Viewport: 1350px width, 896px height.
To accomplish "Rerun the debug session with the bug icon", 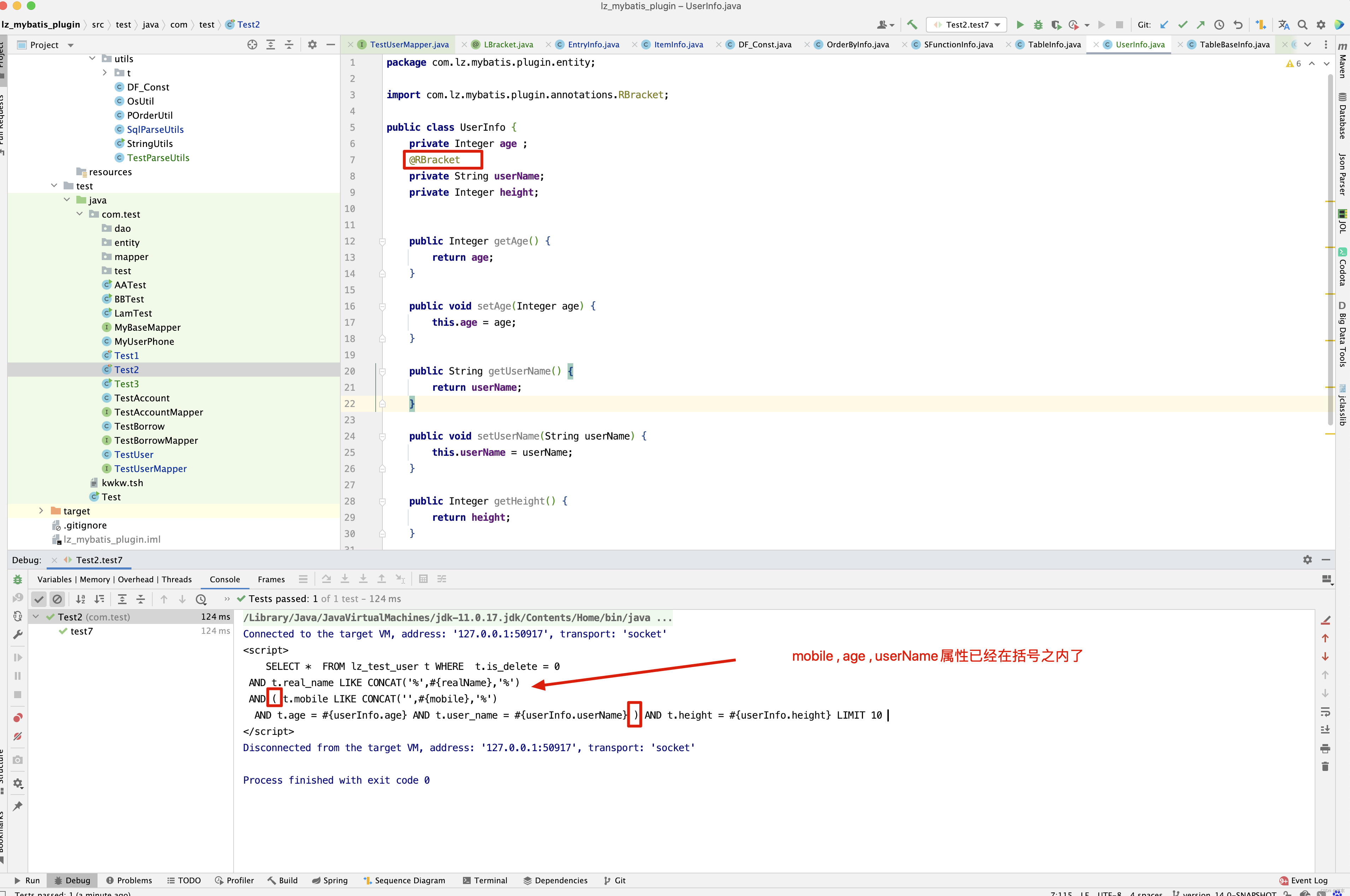I will 18,579.
